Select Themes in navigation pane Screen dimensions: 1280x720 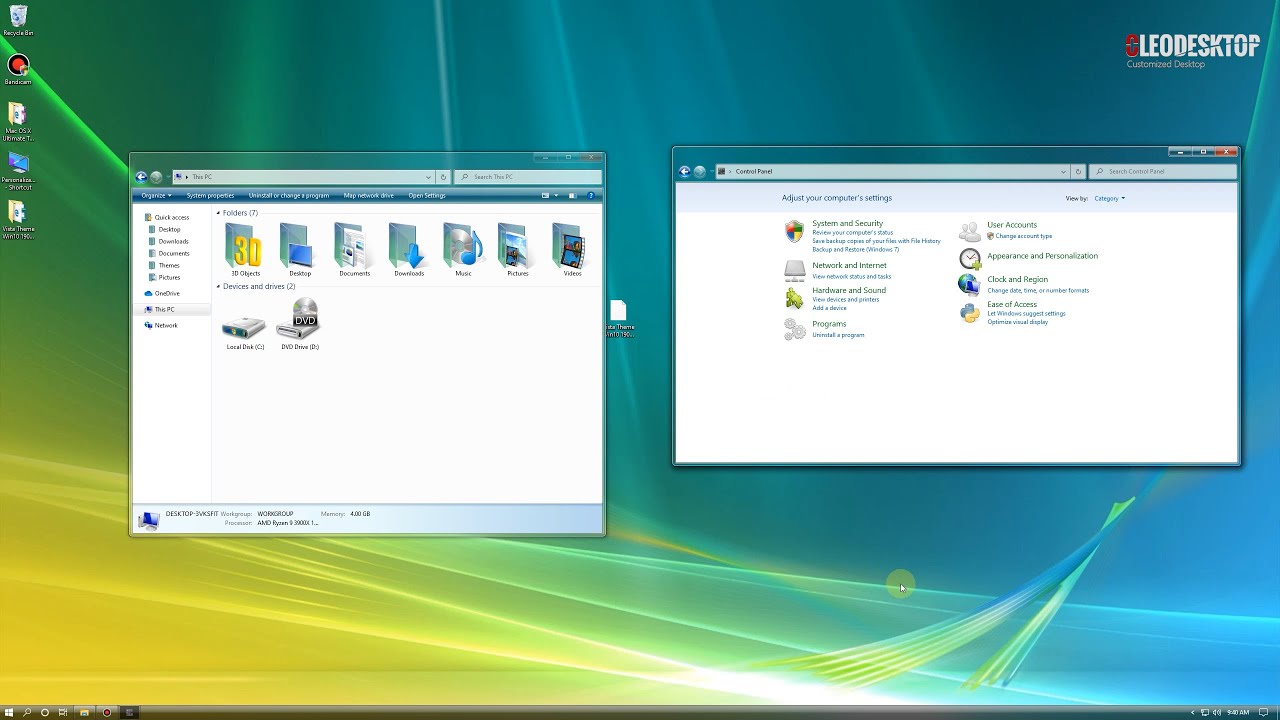tap(164, 265)
